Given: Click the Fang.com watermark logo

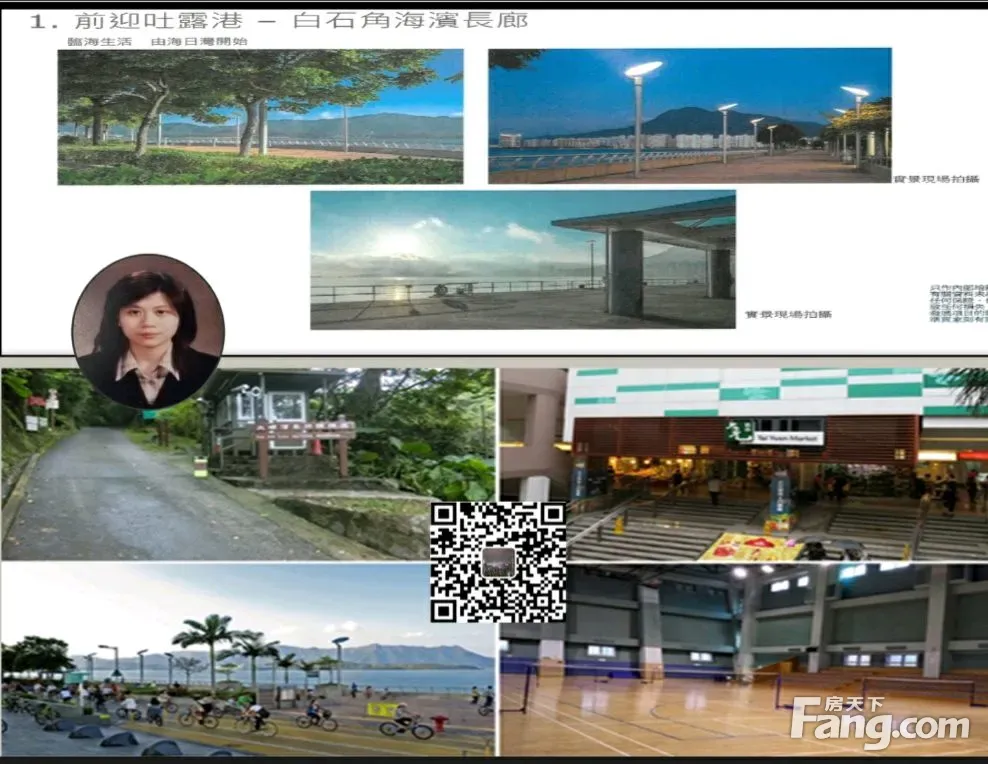Looking at the screenshot, I should pos(882,723).
